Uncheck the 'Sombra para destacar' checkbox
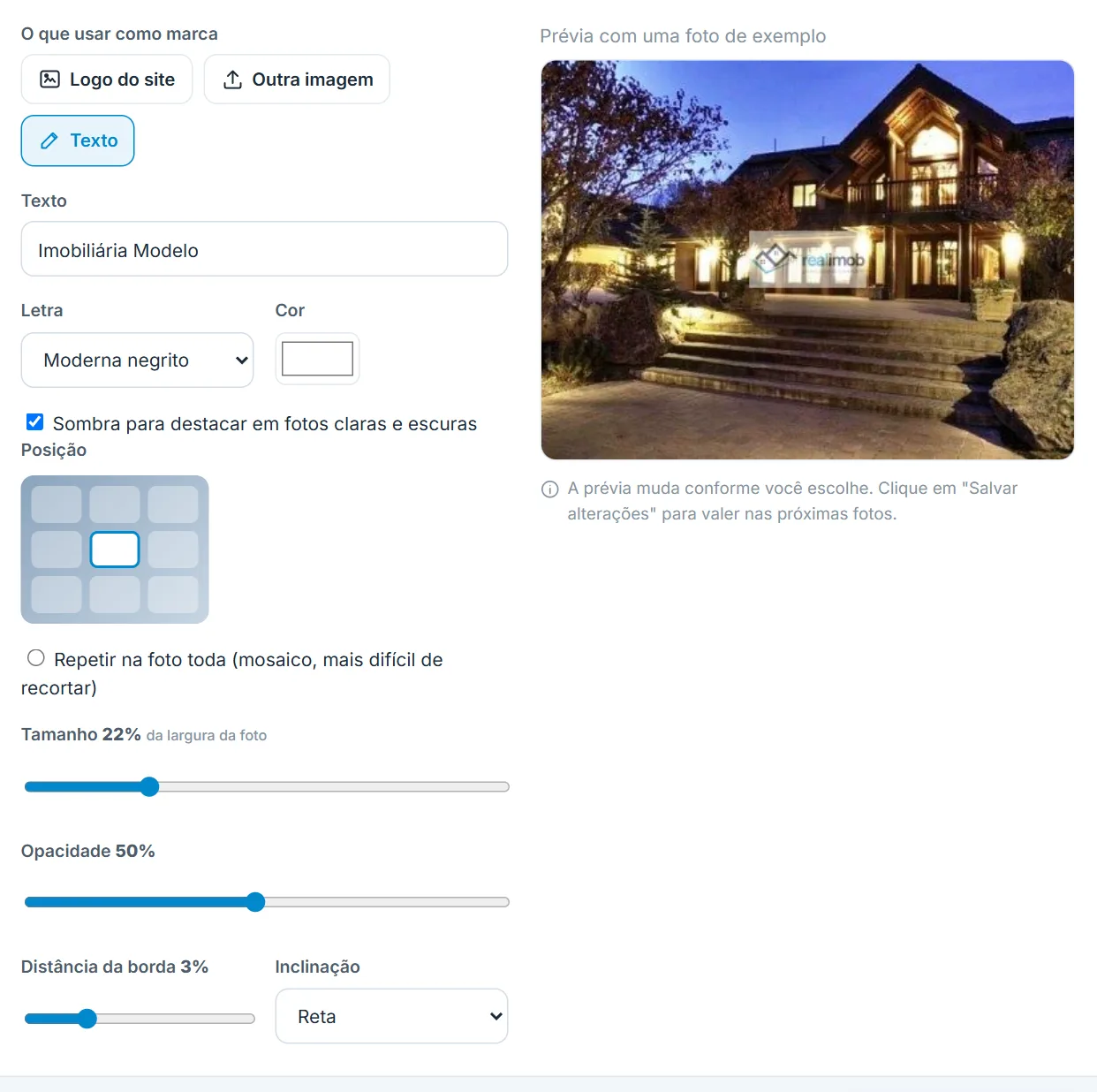This screenshot has width=1097, height=1092. point(35,422)
